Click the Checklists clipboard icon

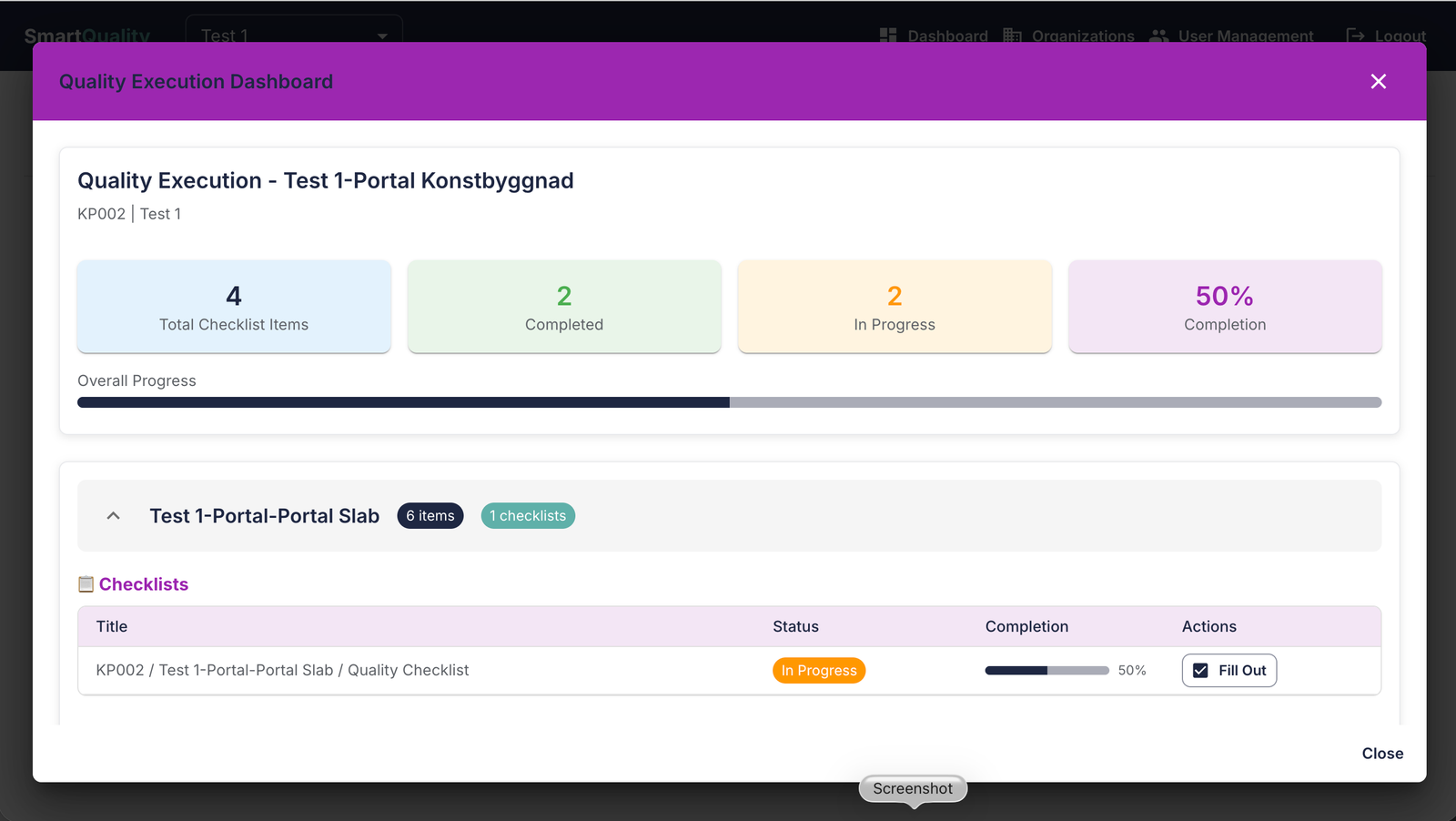point(86,584)
